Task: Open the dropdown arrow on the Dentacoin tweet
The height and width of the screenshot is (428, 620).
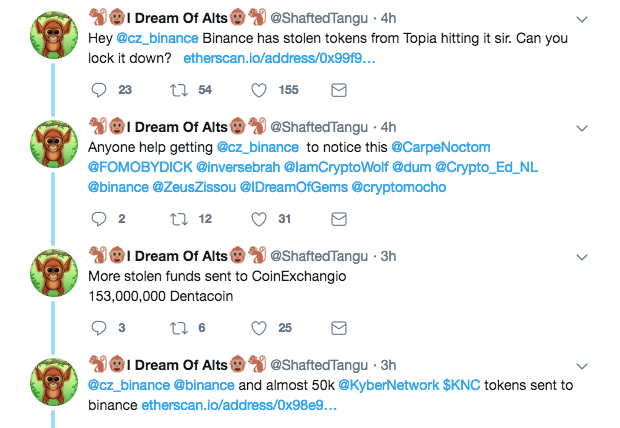Action: 581,255
